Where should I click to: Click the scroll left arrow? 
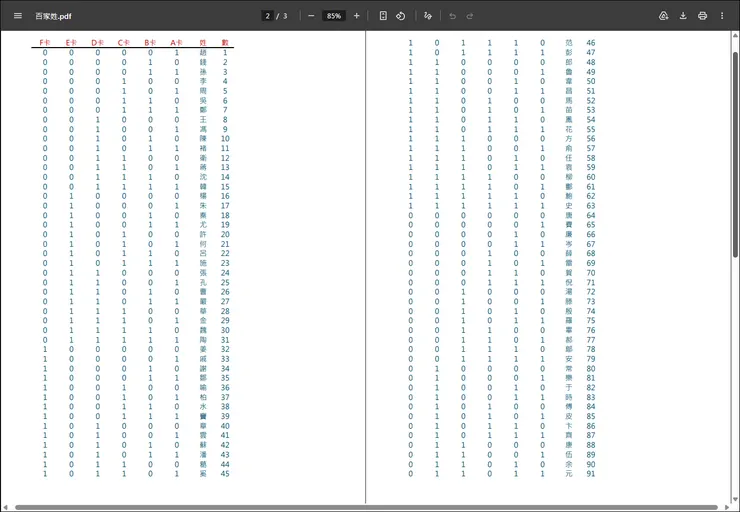tap(5, 508)
